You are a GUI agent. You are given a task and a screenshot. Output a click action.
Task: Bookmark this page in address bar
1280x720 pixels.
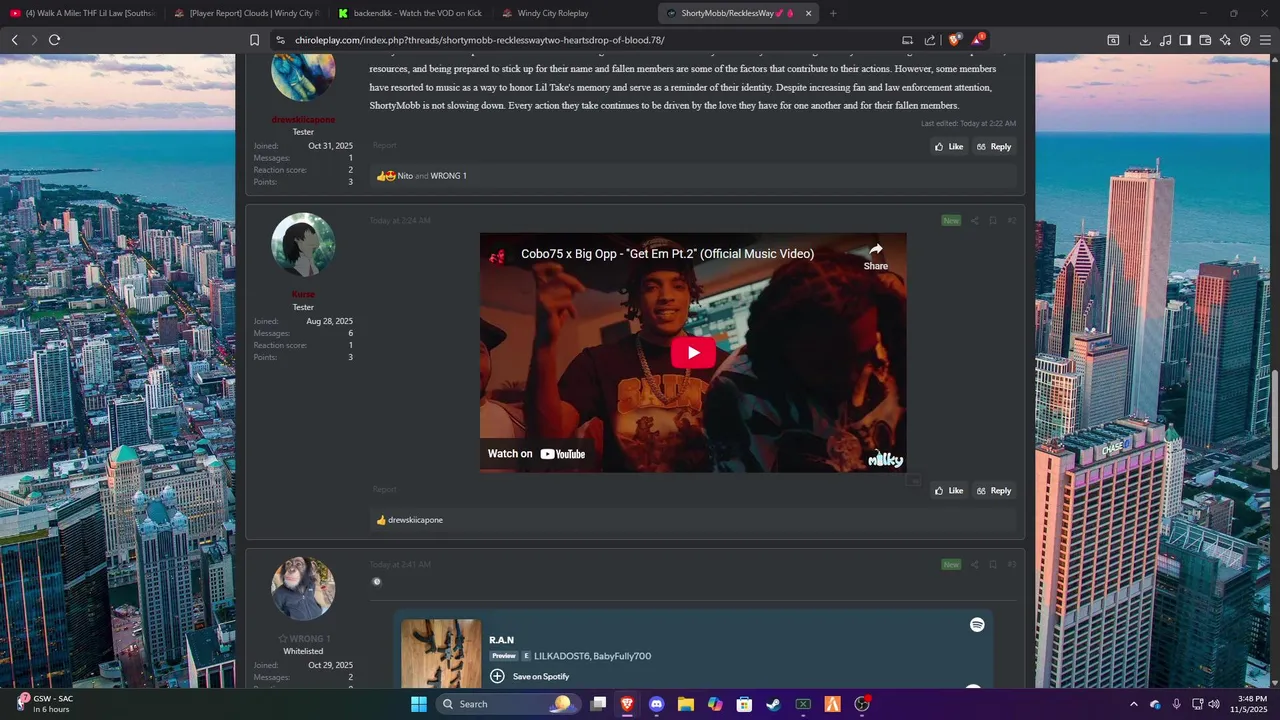(x=254, y=40)
